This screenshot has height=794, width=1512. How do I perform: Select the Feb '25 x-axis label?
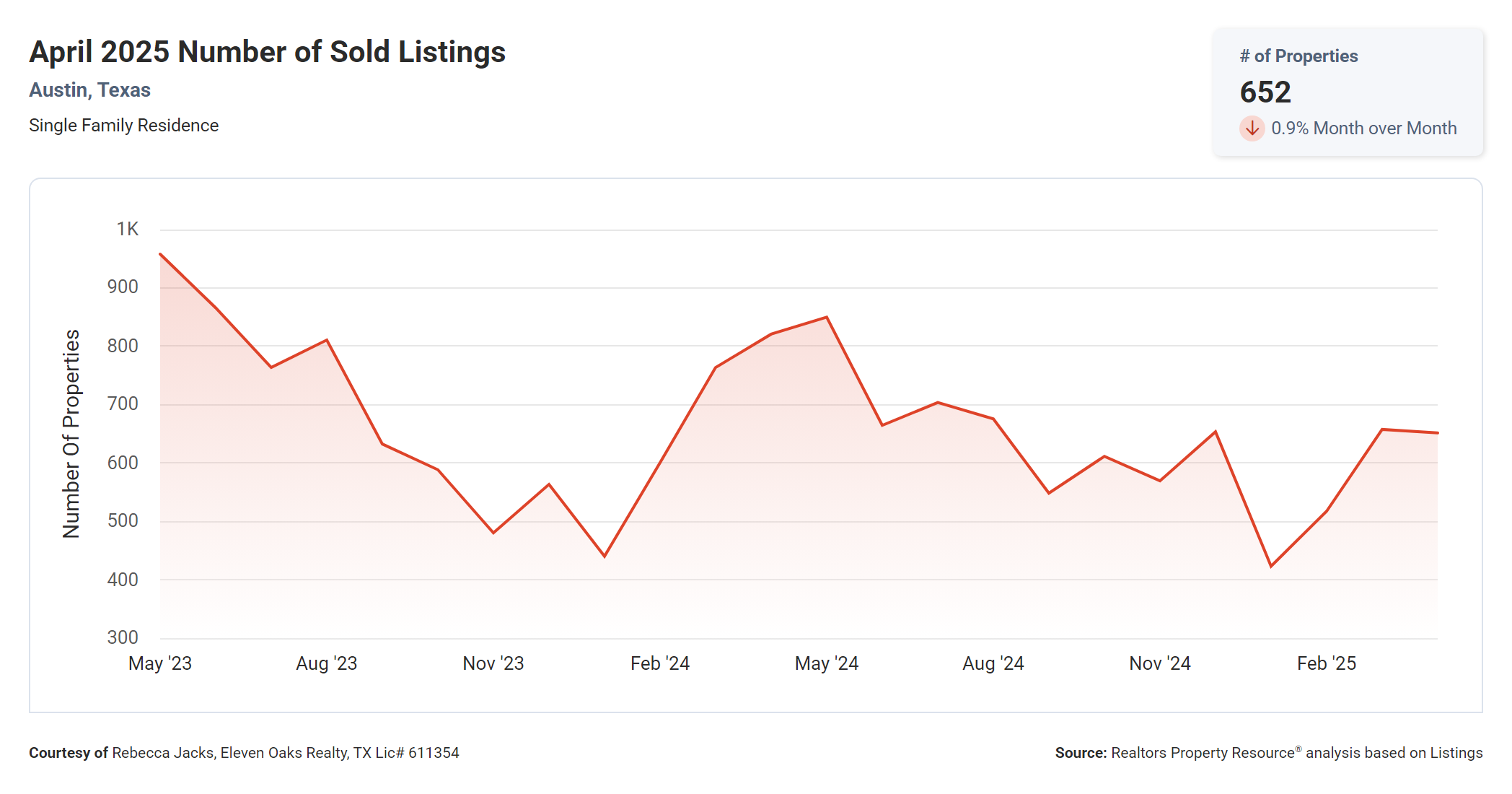click(1327, 663)
